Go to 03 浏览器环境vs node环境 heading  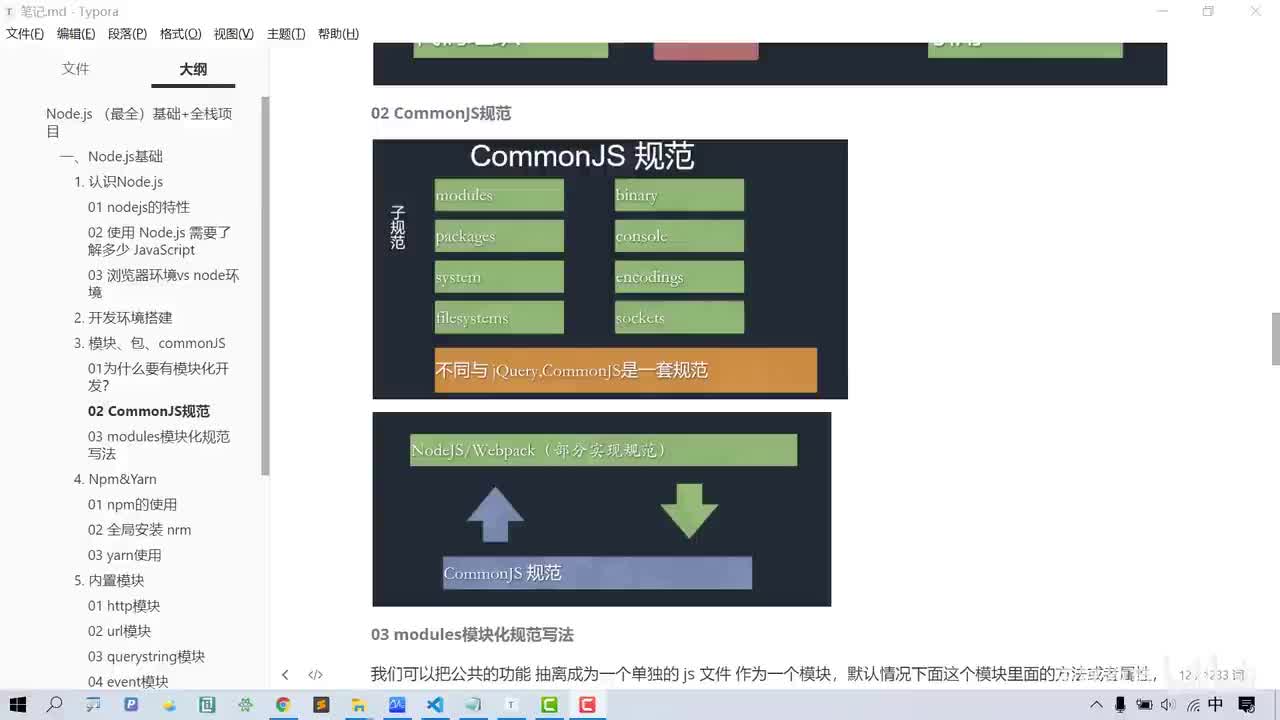click(x=163, y=283)
